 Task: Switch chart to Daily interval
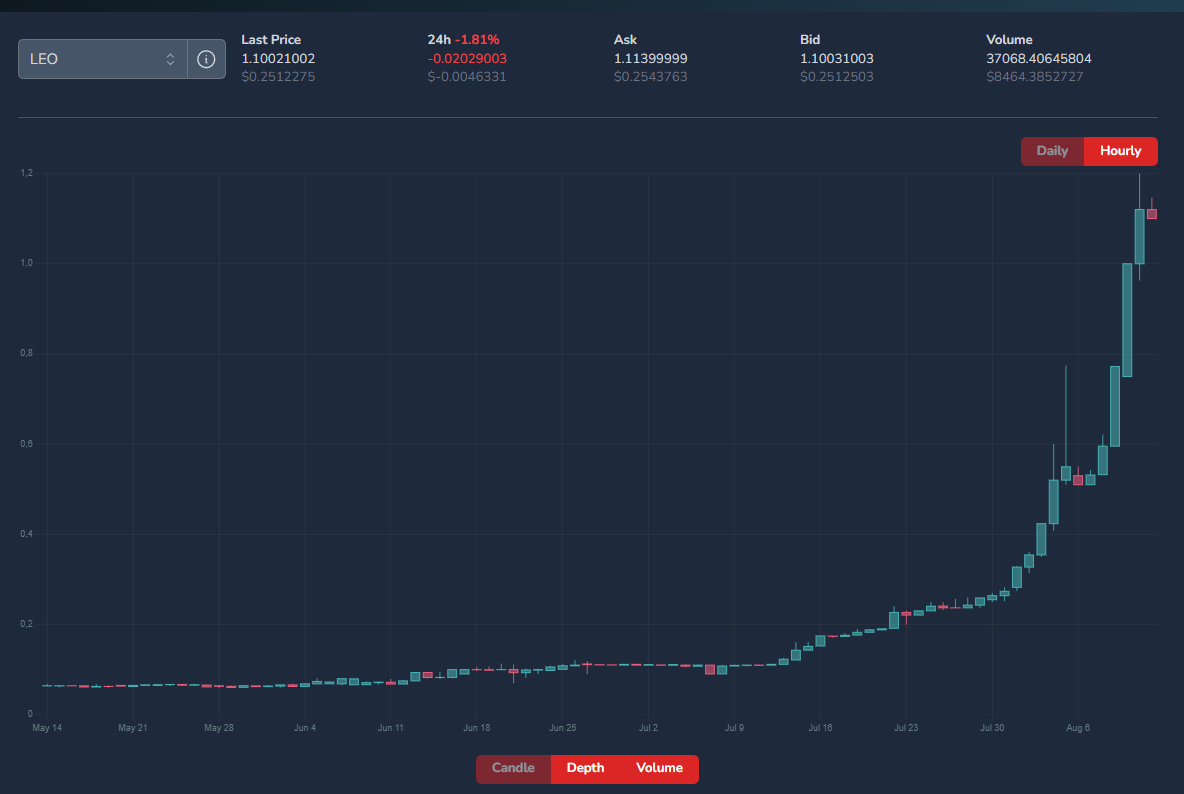point(1052,151)
